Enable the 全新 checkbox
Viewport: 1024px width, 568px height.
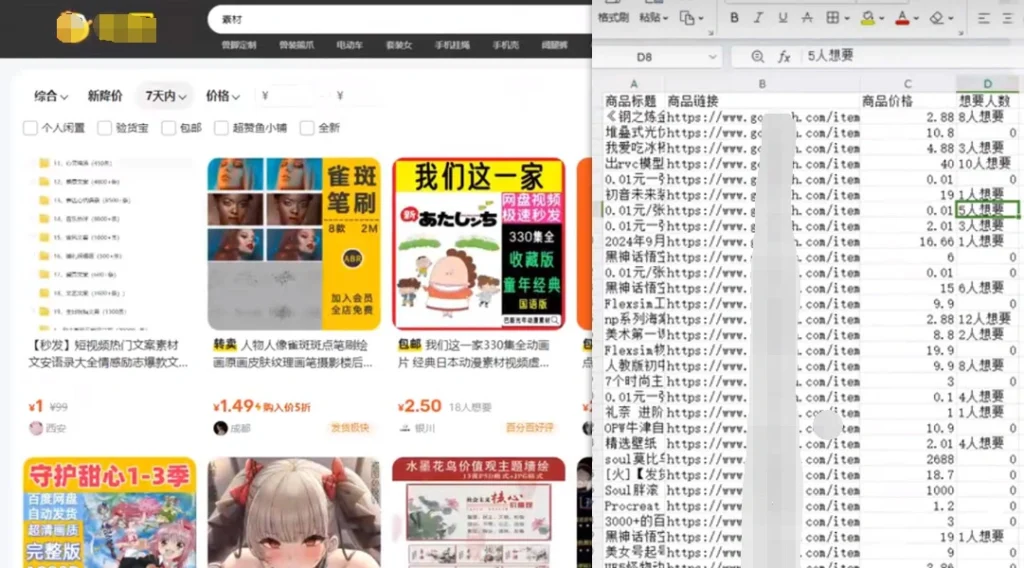(307, 128)
